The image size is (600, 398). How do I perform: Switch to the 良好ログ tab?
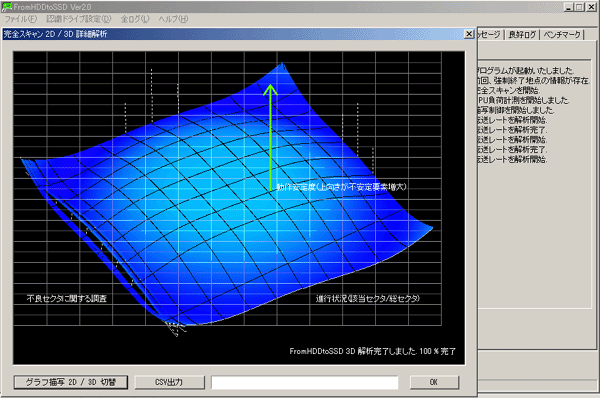click(522, 35)
